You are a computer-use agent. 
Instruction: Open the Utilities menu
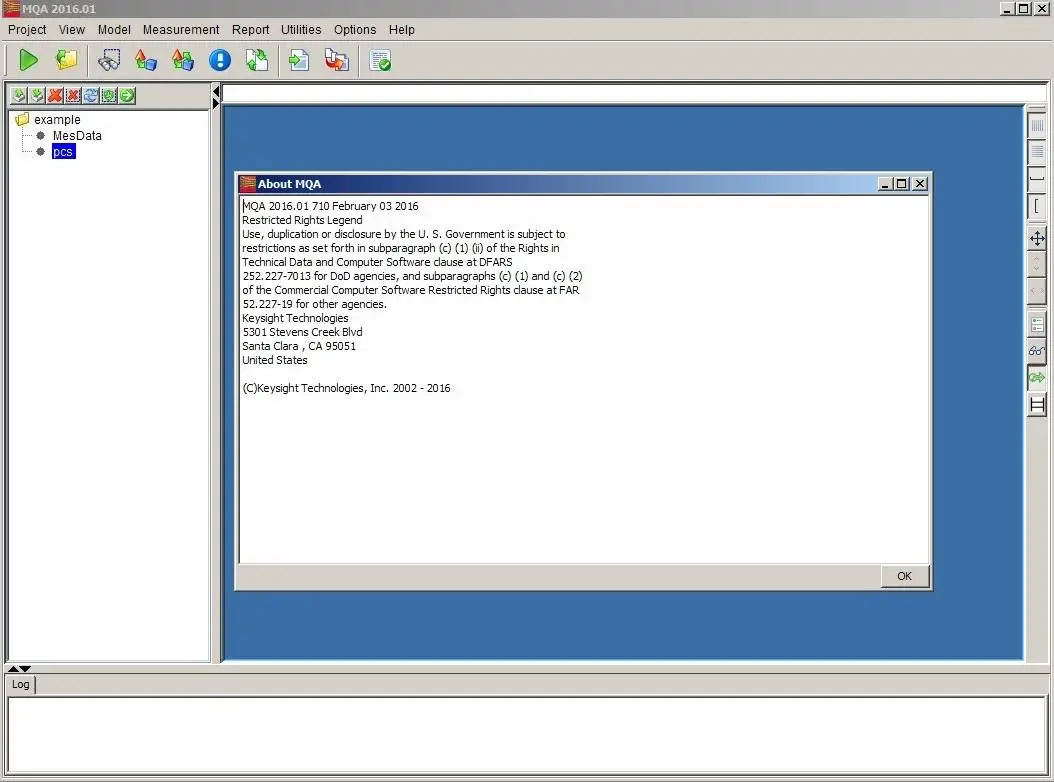tap(300, 30)
